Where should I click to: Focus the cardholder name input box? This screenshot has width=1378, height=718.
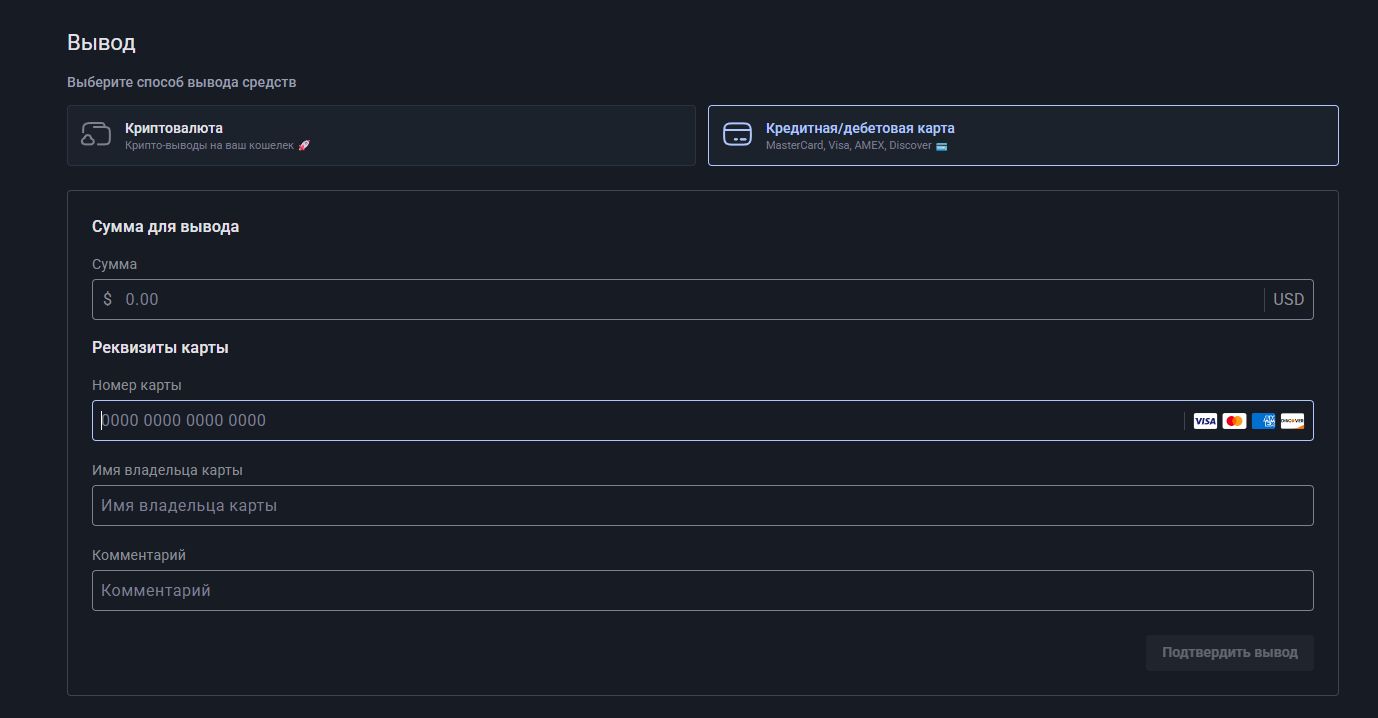pos(702,506)
